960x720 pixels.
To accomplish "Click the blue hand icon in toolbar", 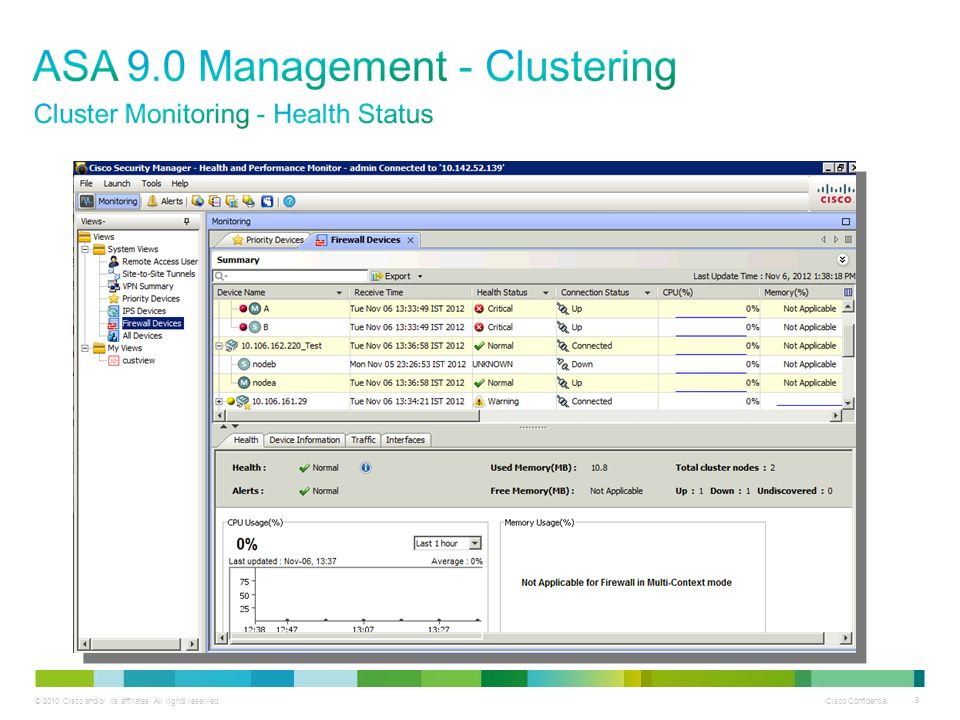I will [267, 201].
